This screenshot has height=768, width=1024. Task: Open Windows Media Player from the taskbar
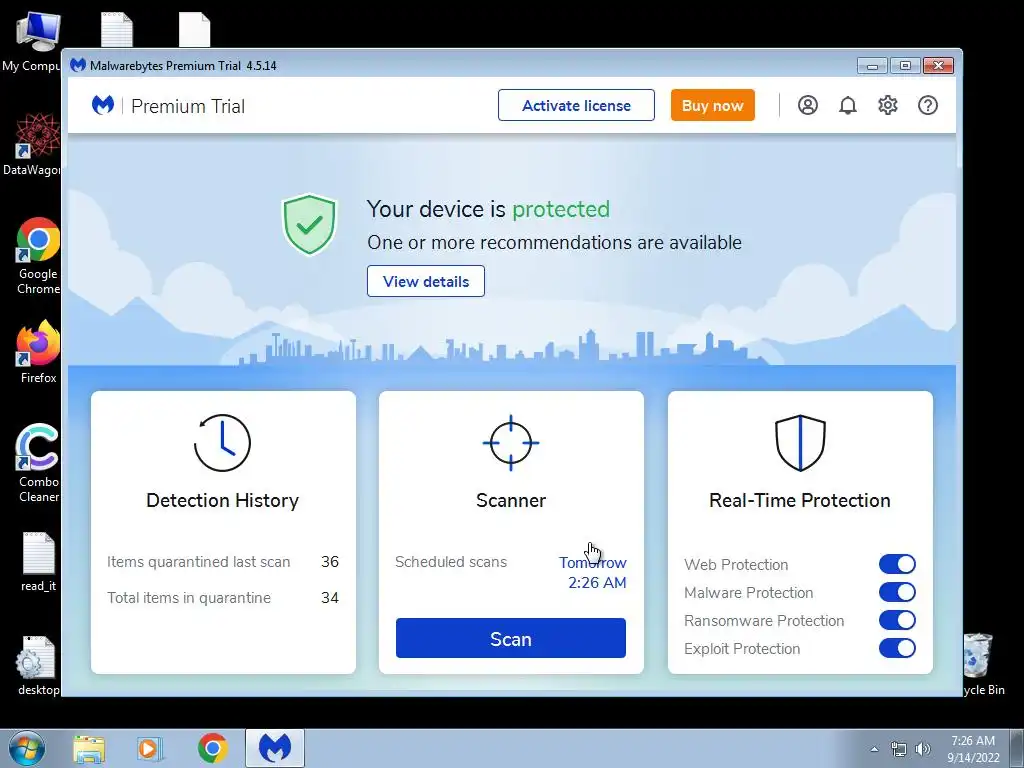pos(149,749)
